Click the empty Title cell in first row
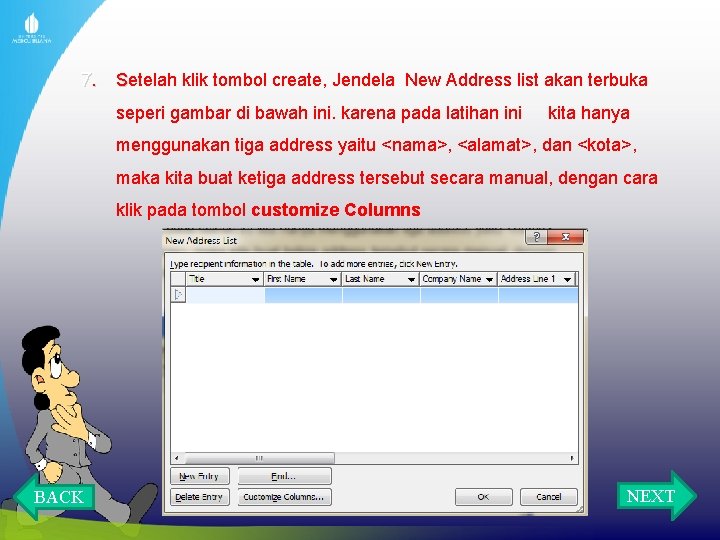Viewport: 720px width, 540px height. [x=225, y=295]
